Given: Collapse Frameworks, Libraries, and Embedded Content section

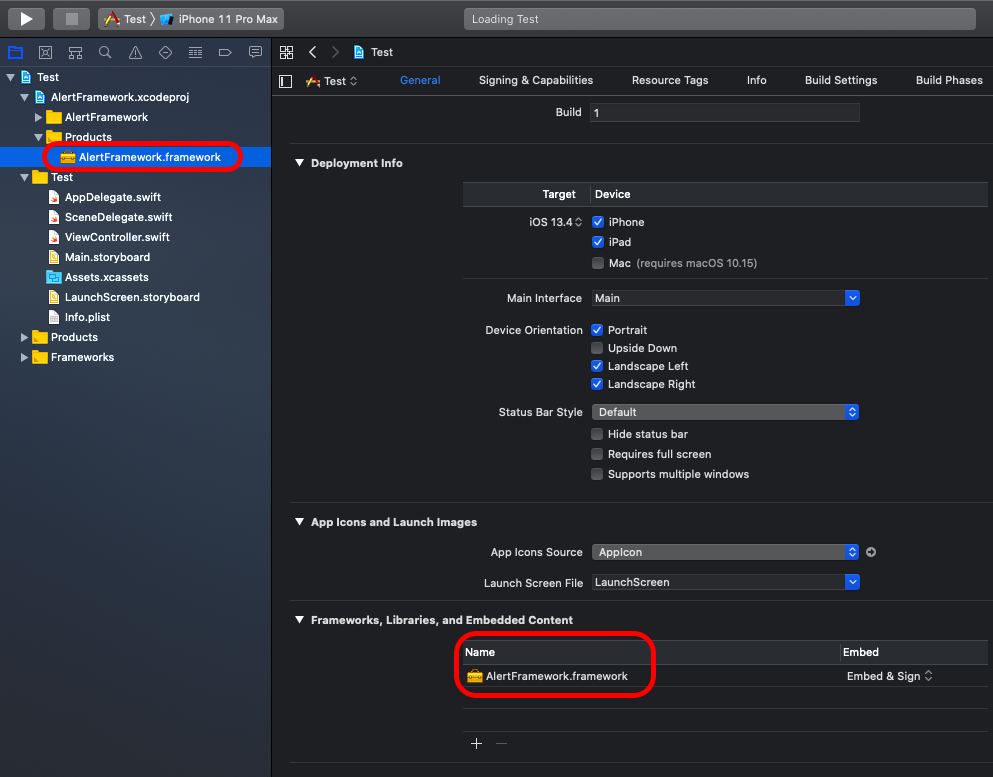Looking at the screenshot, I should (300, 620).
